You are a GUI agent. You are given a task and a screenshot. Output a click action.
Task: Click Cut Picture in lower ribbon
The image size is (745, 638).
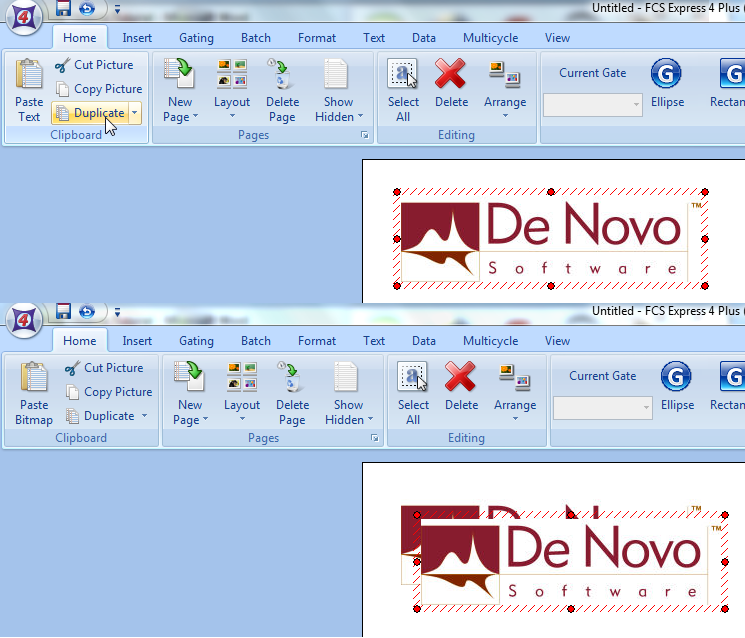coord(104,368)
